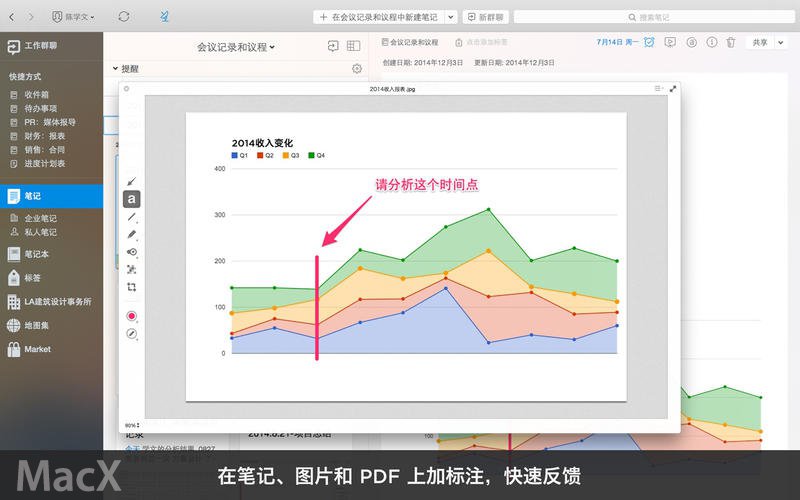Open the line thickness picker
Viewport: 800px width, 500px height.
click(132, 334)
